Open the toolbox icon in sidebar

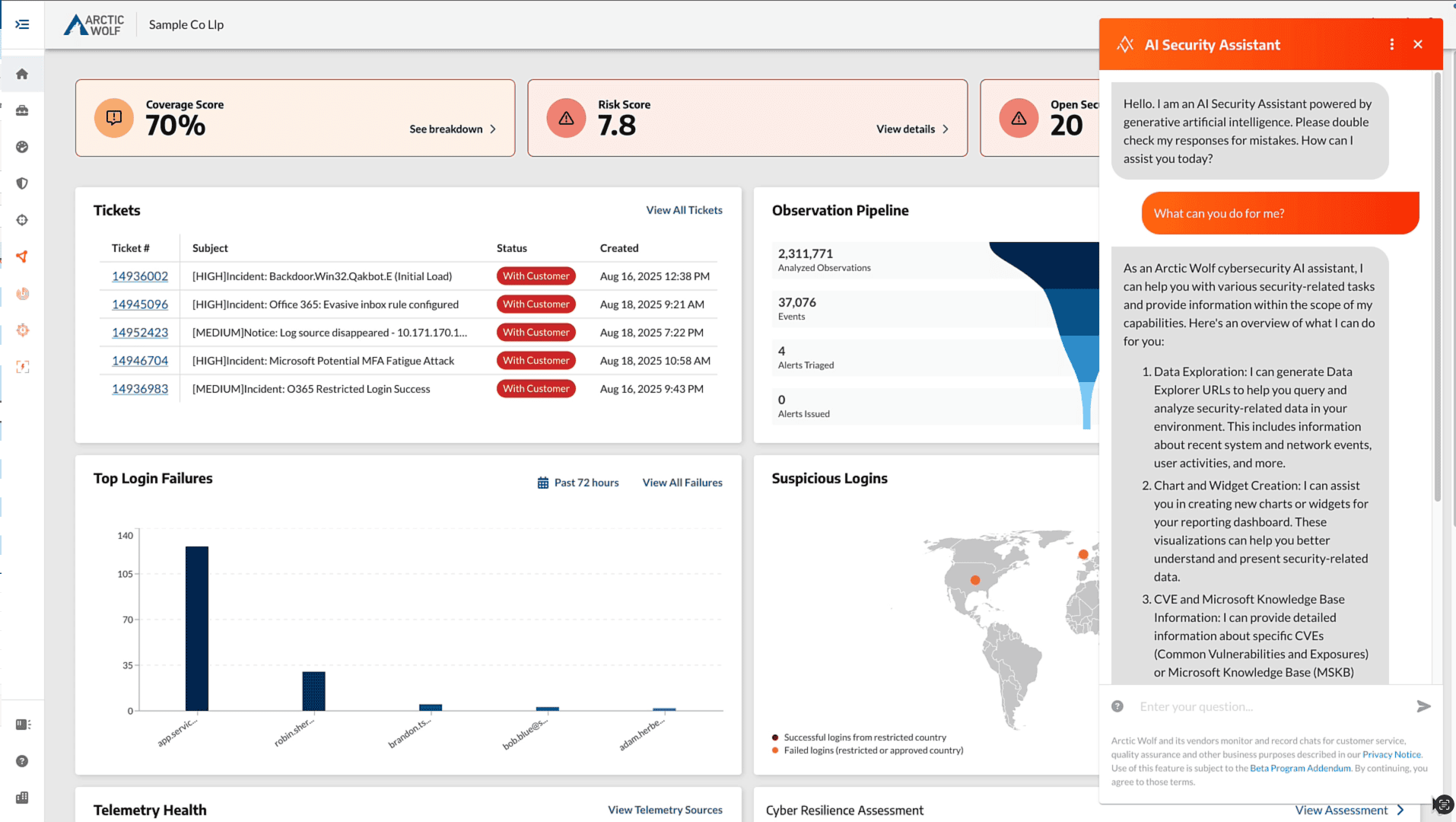(x=22, y=110)
